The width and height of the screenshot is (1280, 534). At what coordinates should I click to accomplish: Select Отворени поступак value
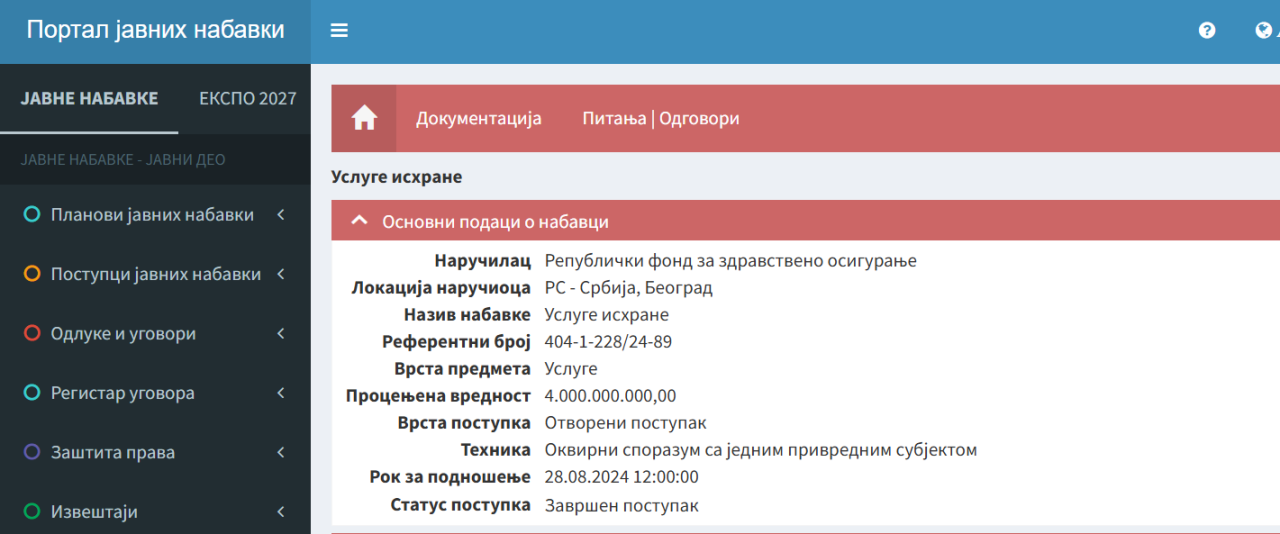click(625, 423)
